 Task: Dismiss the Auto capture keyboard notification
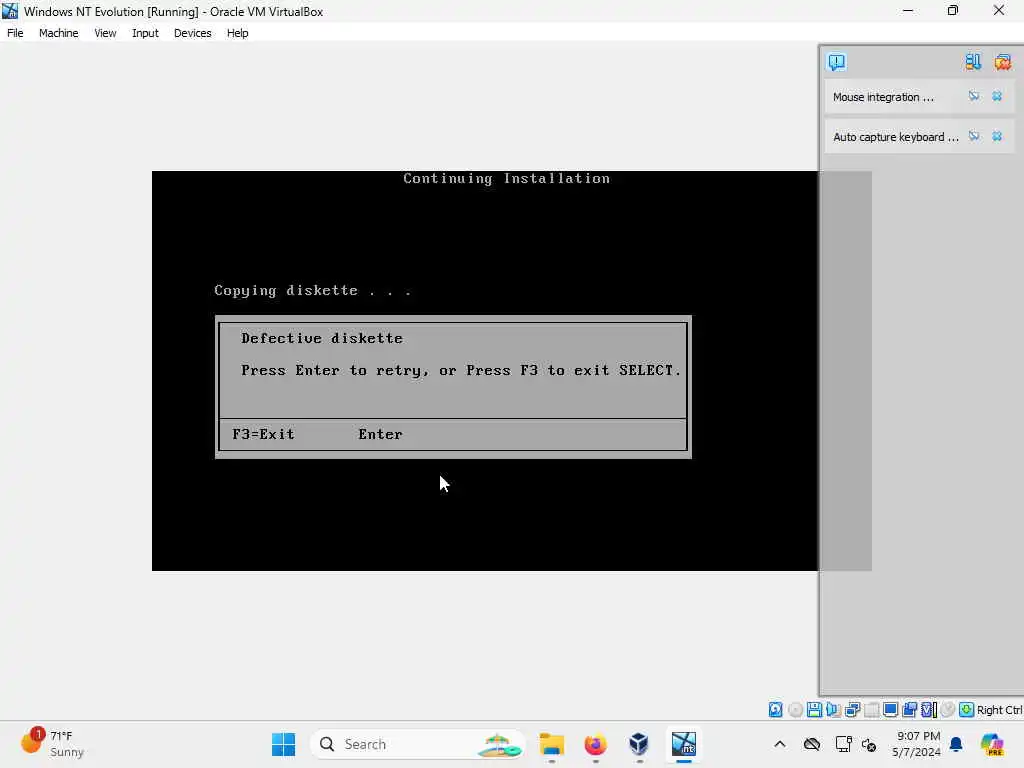click(x=997, y=136)
